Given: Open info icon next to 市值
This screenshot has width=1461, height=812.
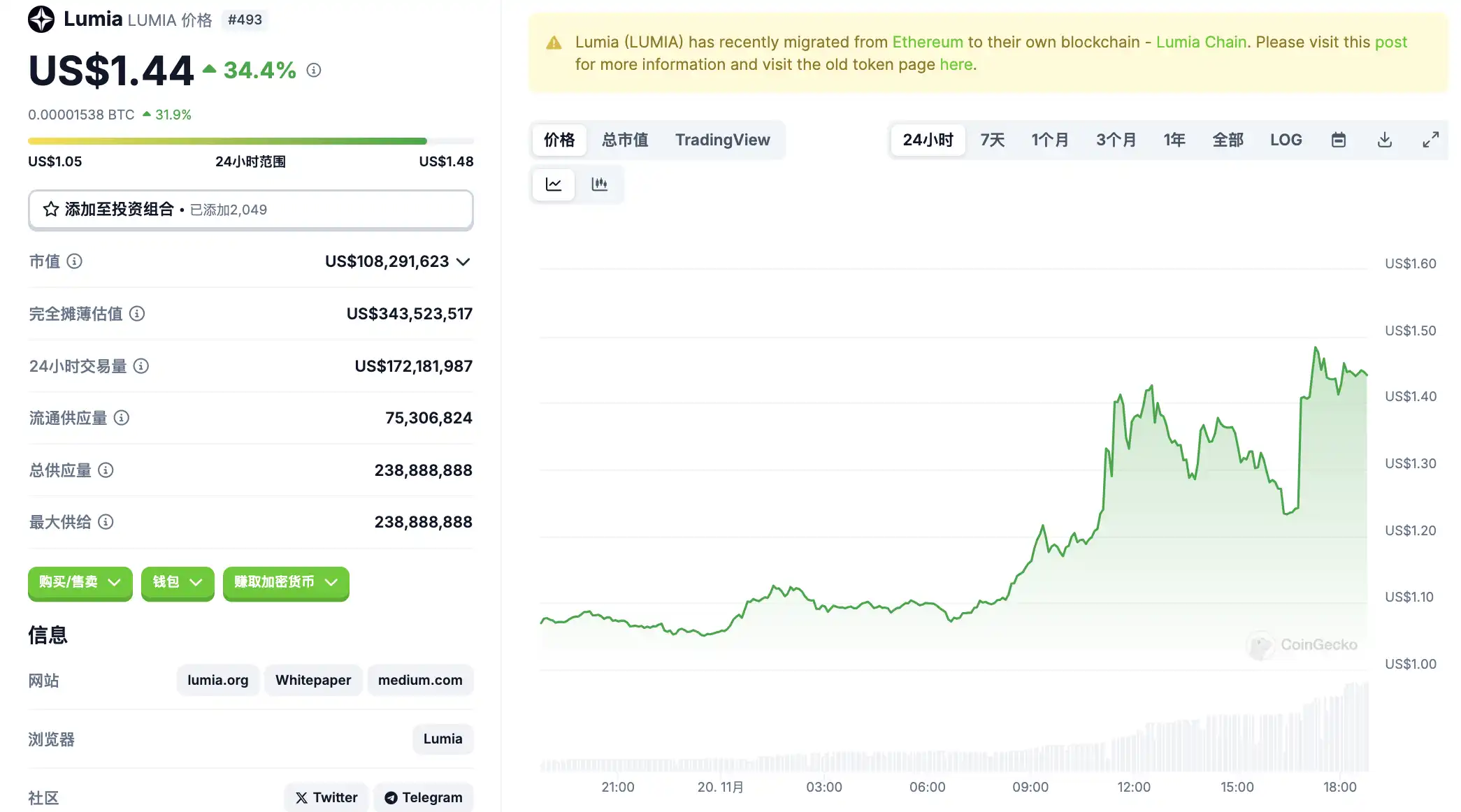Looking at the screenshot, I should coord(74,261).
